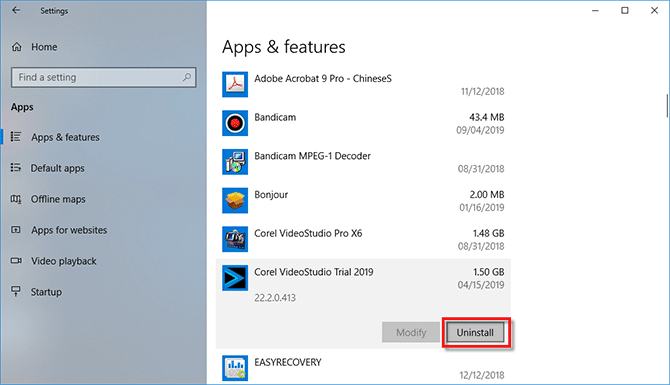Click the 2.00 MB size for Bonjour

point(487,195)
